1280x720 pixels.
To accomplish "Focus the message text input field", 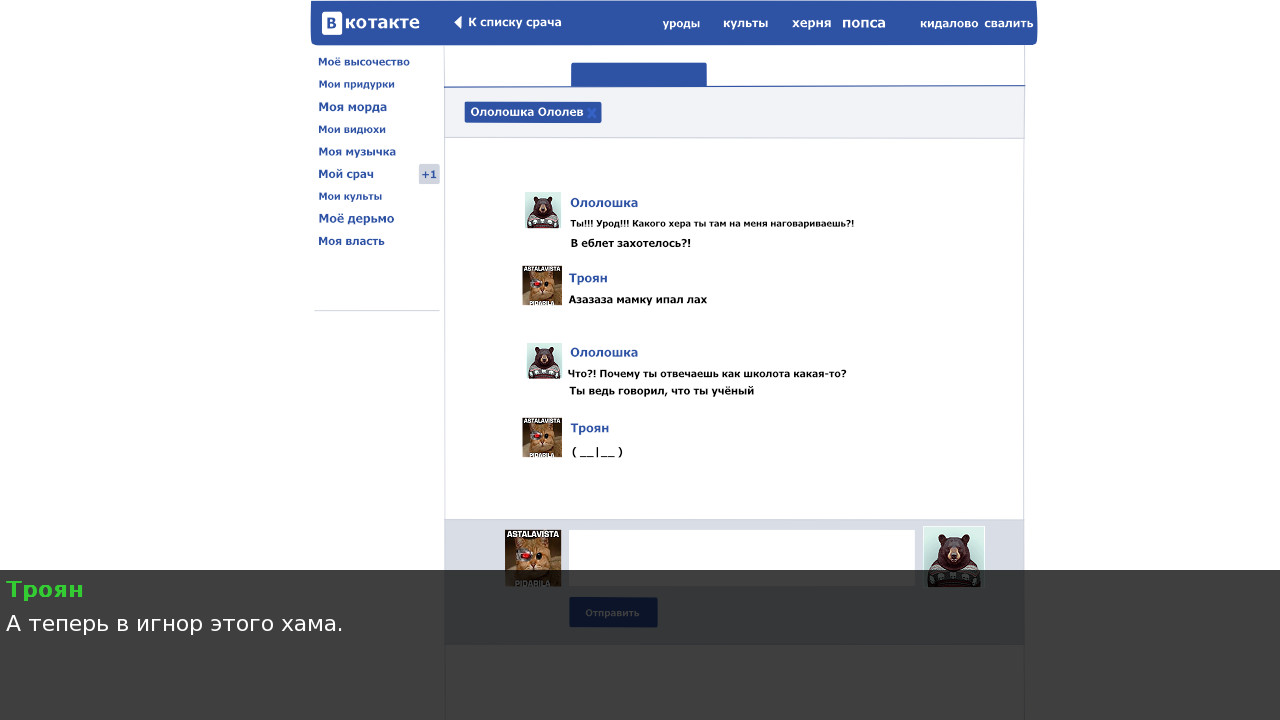I will point(741,557).
